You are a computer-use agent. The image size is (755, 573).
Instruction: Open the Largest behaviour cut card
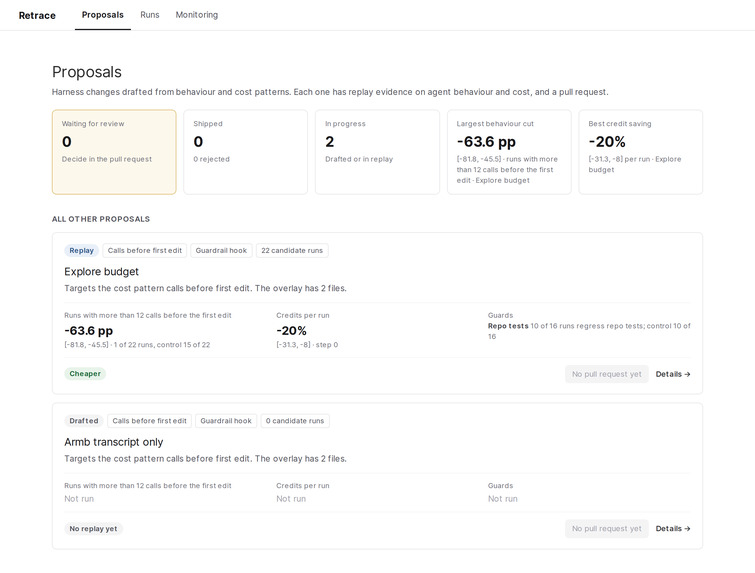(509, 152)
